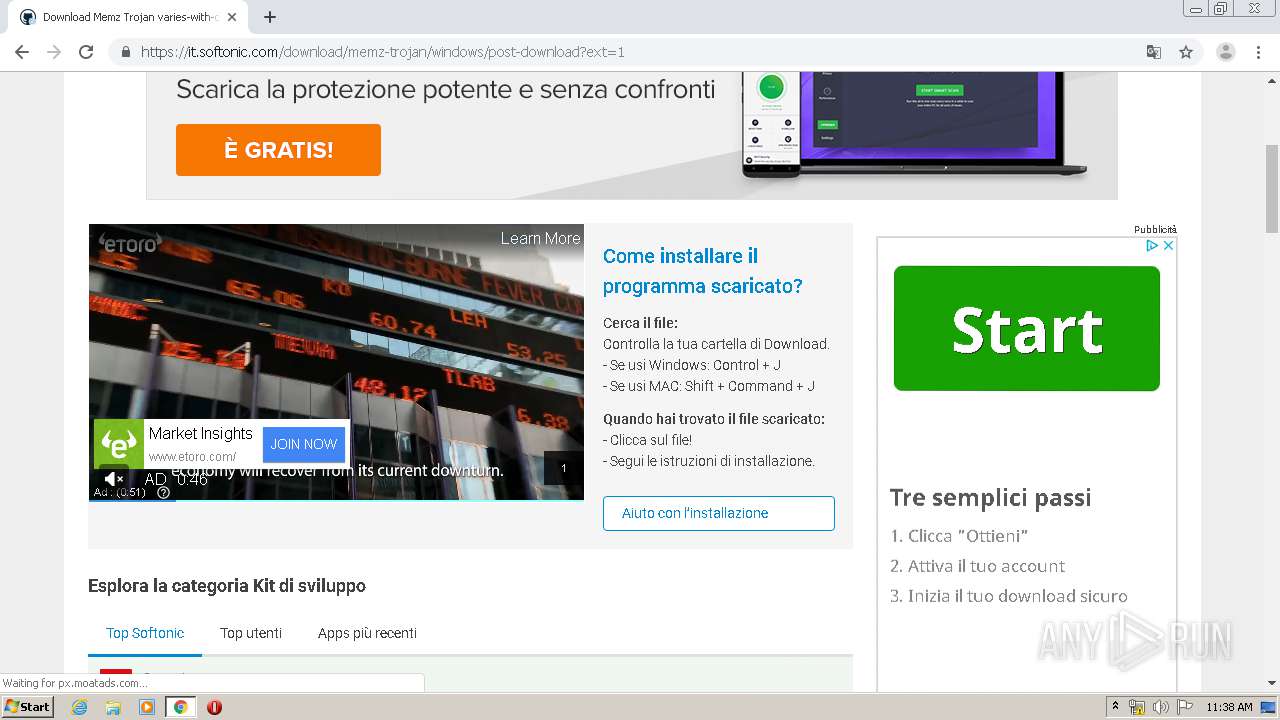Click the green Start ad button

click(1026, 328)
